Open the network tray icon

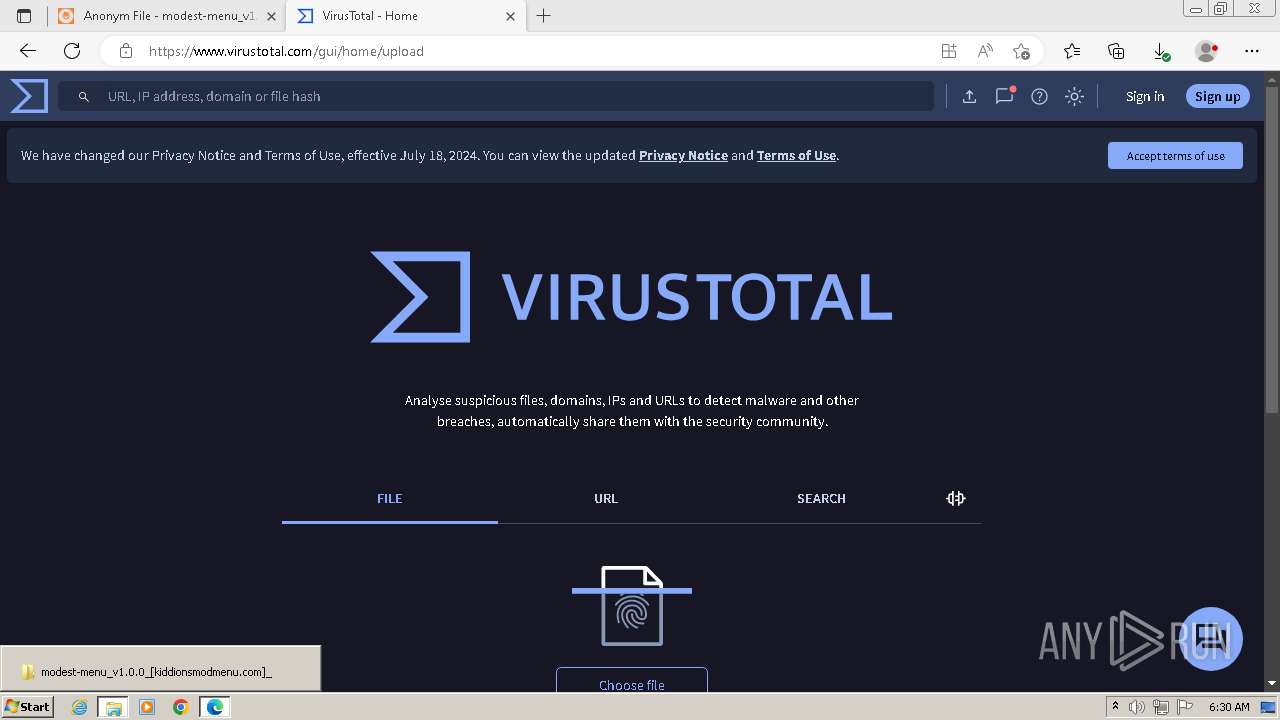click(x=1161, y=707)
